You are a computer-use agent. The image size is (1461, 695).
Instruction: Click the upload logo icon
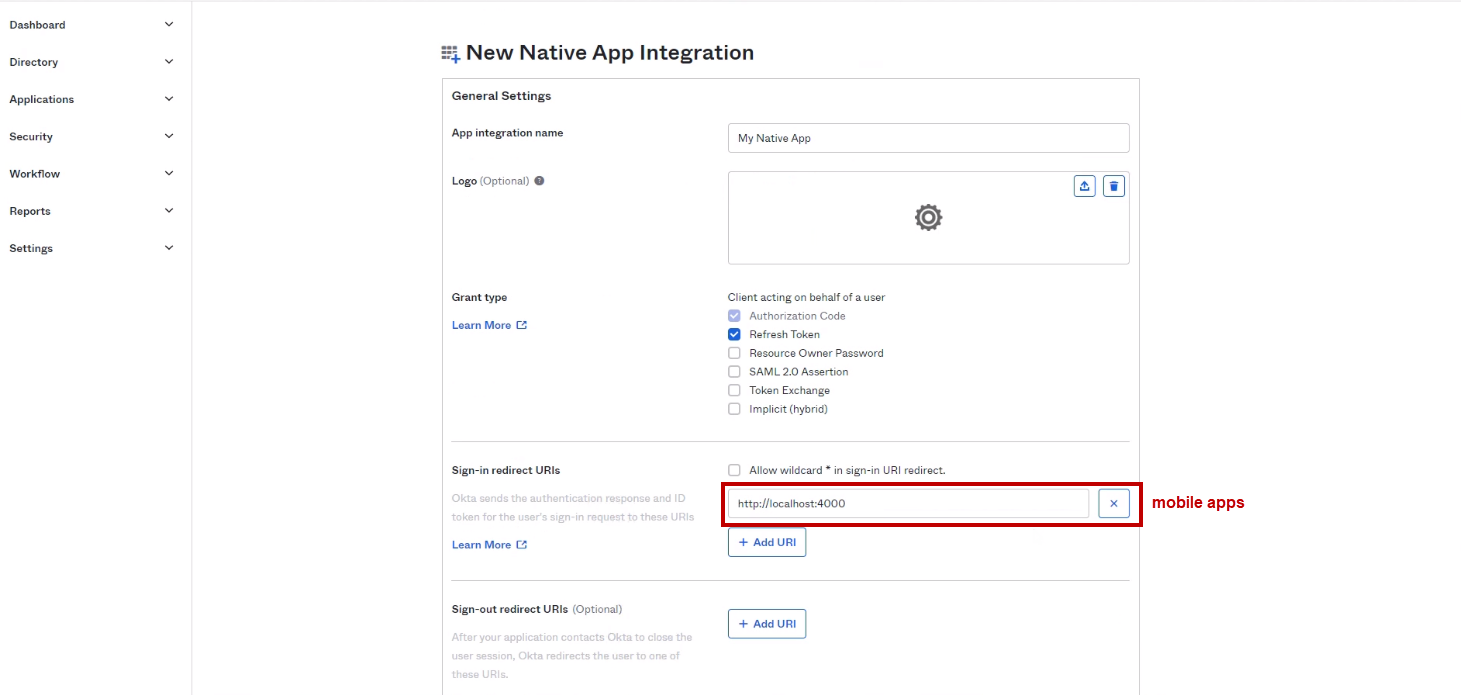click(1084, 186)
